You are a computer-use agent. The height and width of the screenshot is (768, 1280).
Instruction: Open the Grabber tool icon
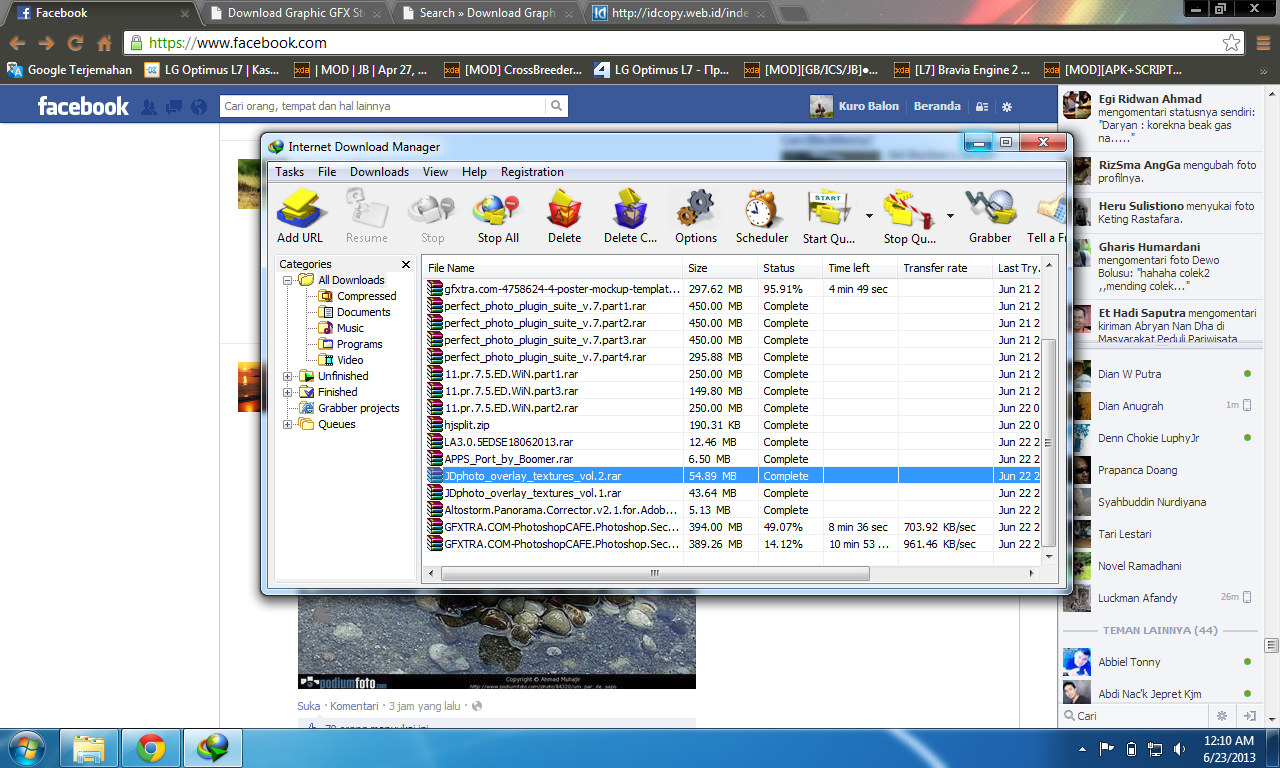990,217
